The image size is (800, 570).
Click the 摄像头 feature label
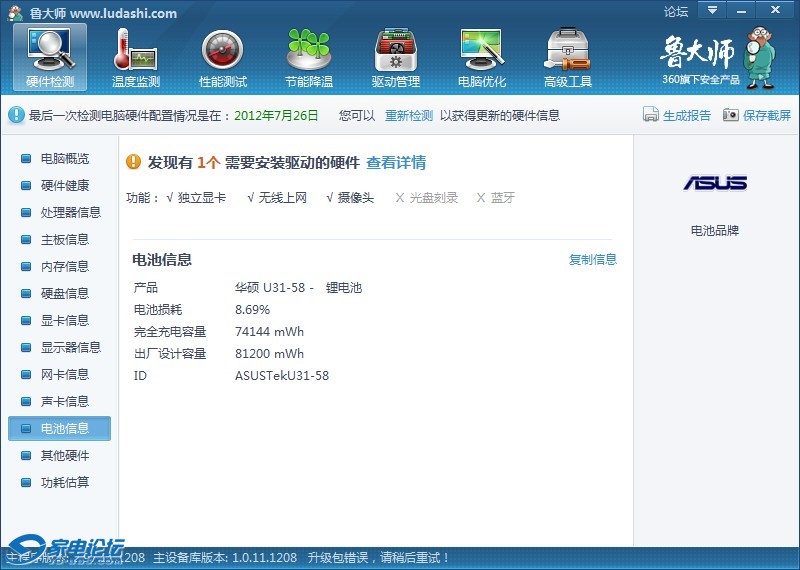point(356,197)
